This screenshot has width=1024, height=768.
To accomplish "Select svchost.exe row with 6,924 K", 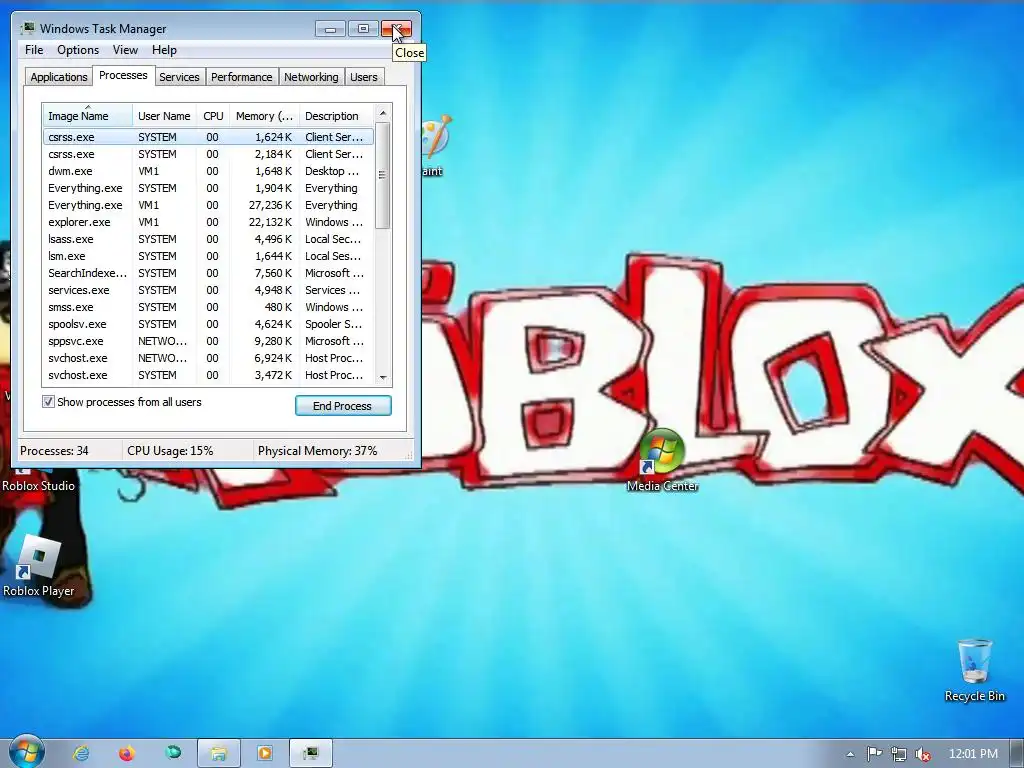I will point(208,358).
